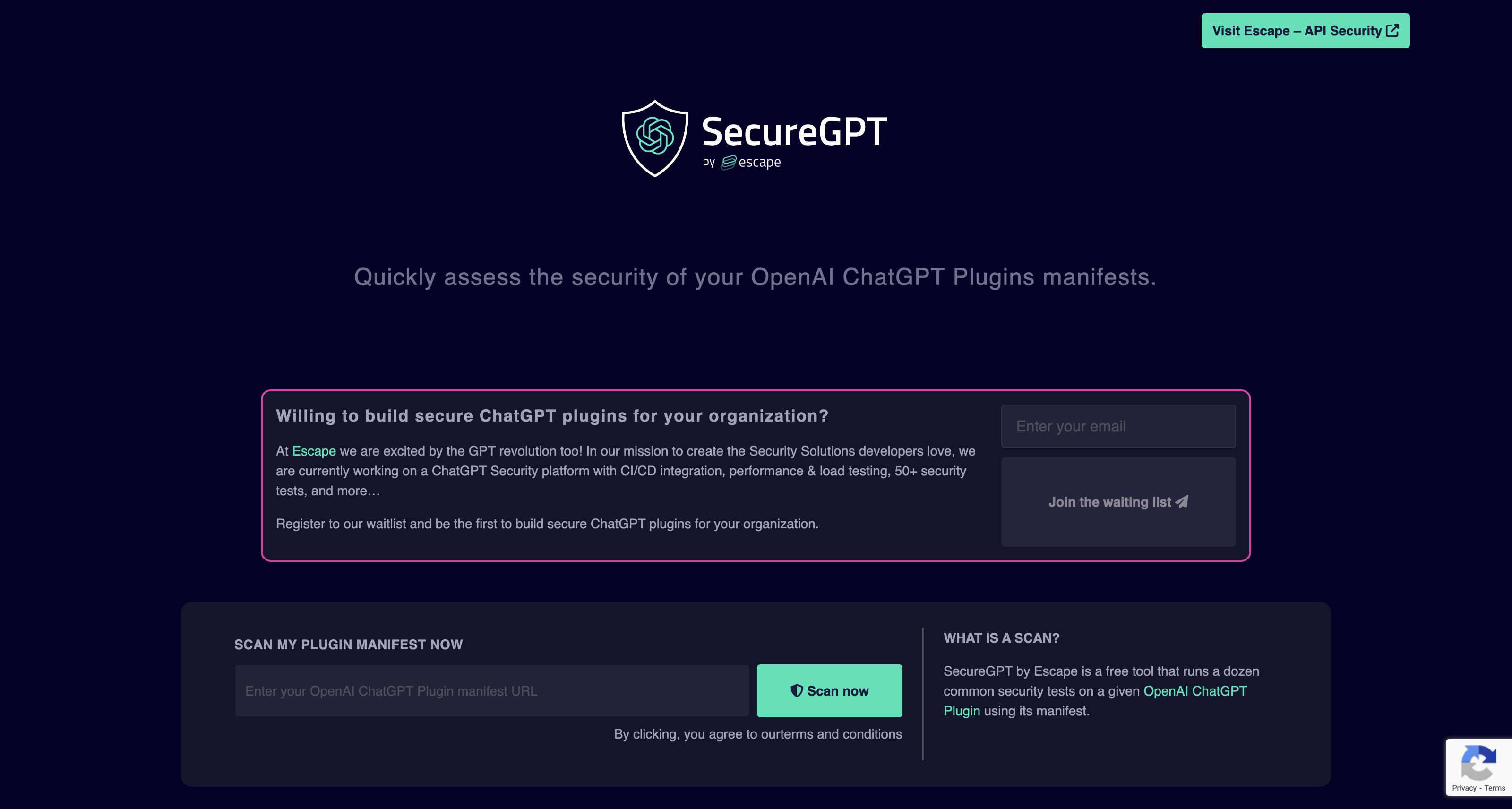Screen dimensions: 1512x809
Task: Click the external link icon on Visit Escape button
Action: (x=1392, y=31)
